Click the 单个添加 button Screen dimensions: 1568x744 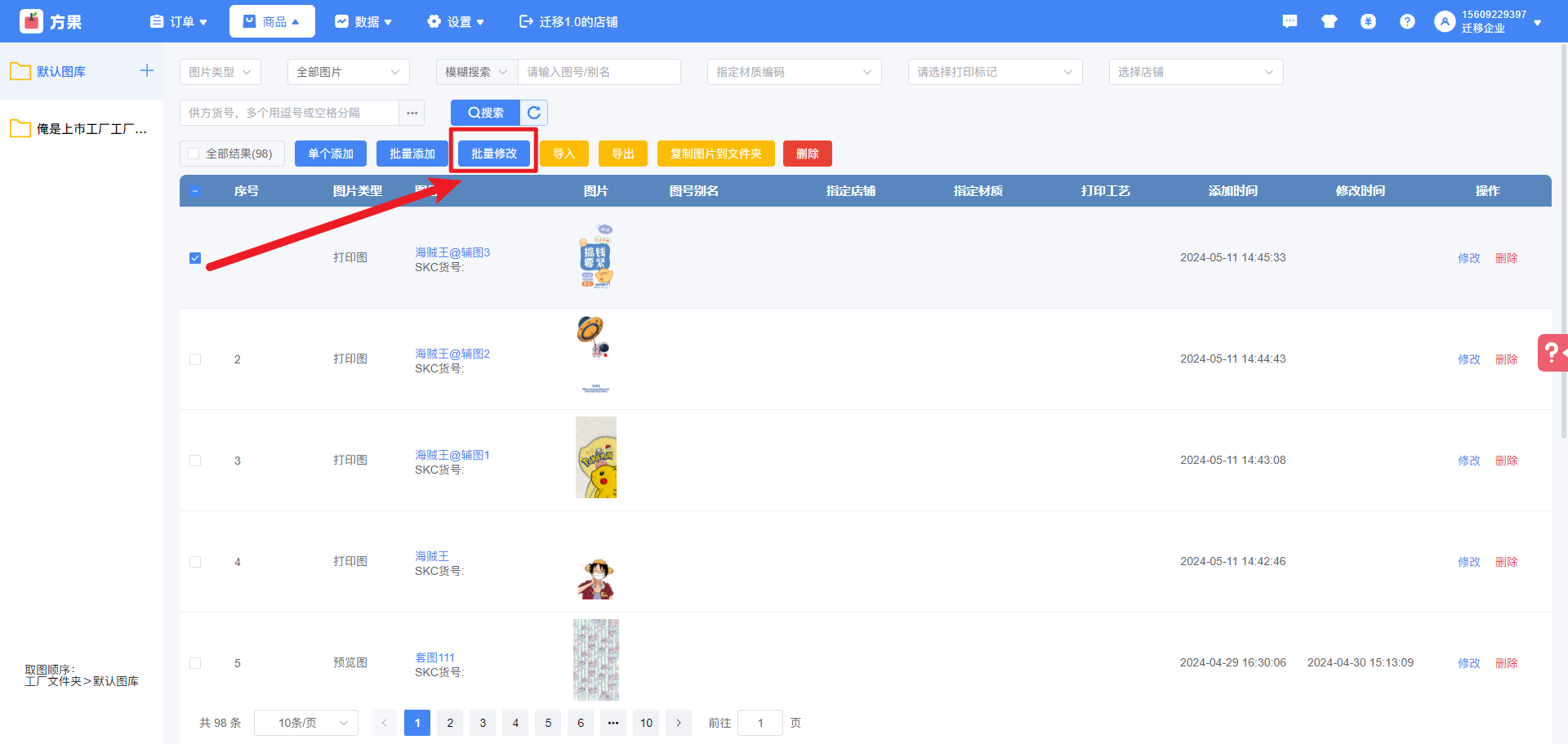point(331,154)
